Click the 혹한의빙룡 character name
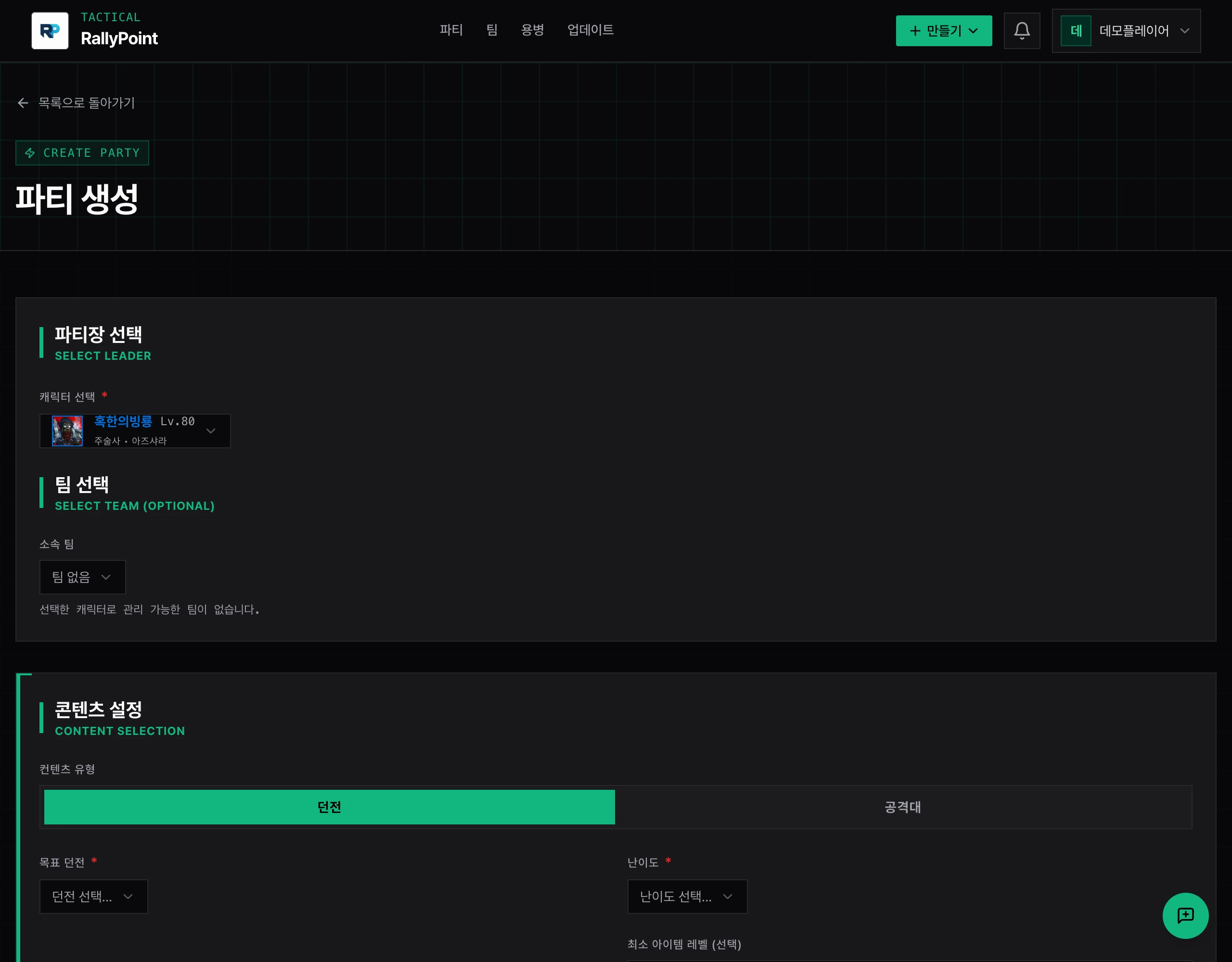Image resolution: width=1232 pixels, height=962 pixels. point(123,421)
